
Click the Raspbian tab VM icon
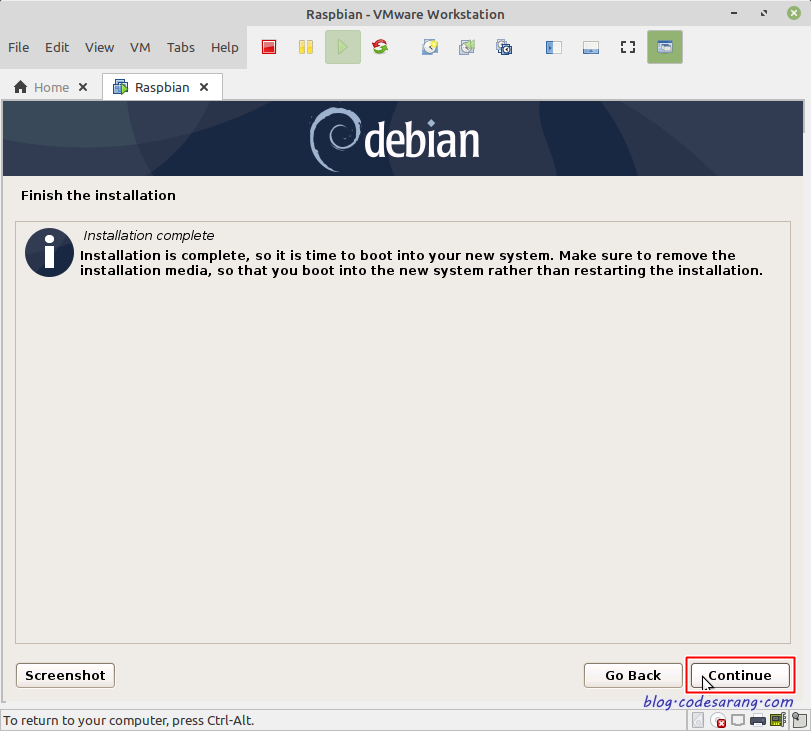click(x=121, y=87)
